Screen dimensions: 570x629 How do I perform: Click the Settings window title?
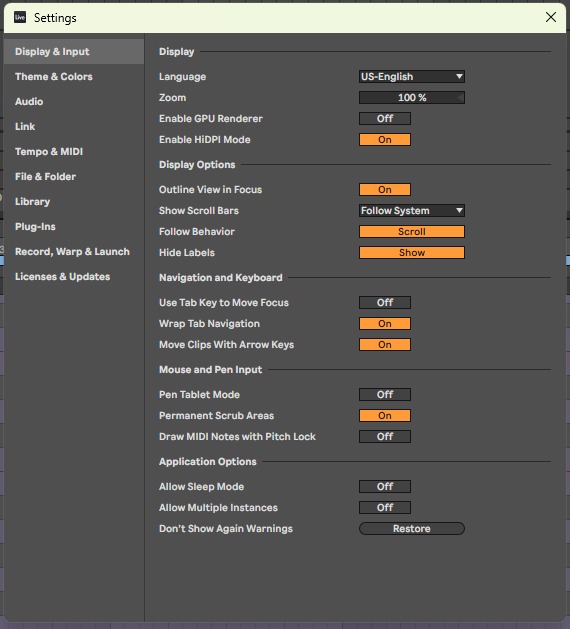(55, 18)
